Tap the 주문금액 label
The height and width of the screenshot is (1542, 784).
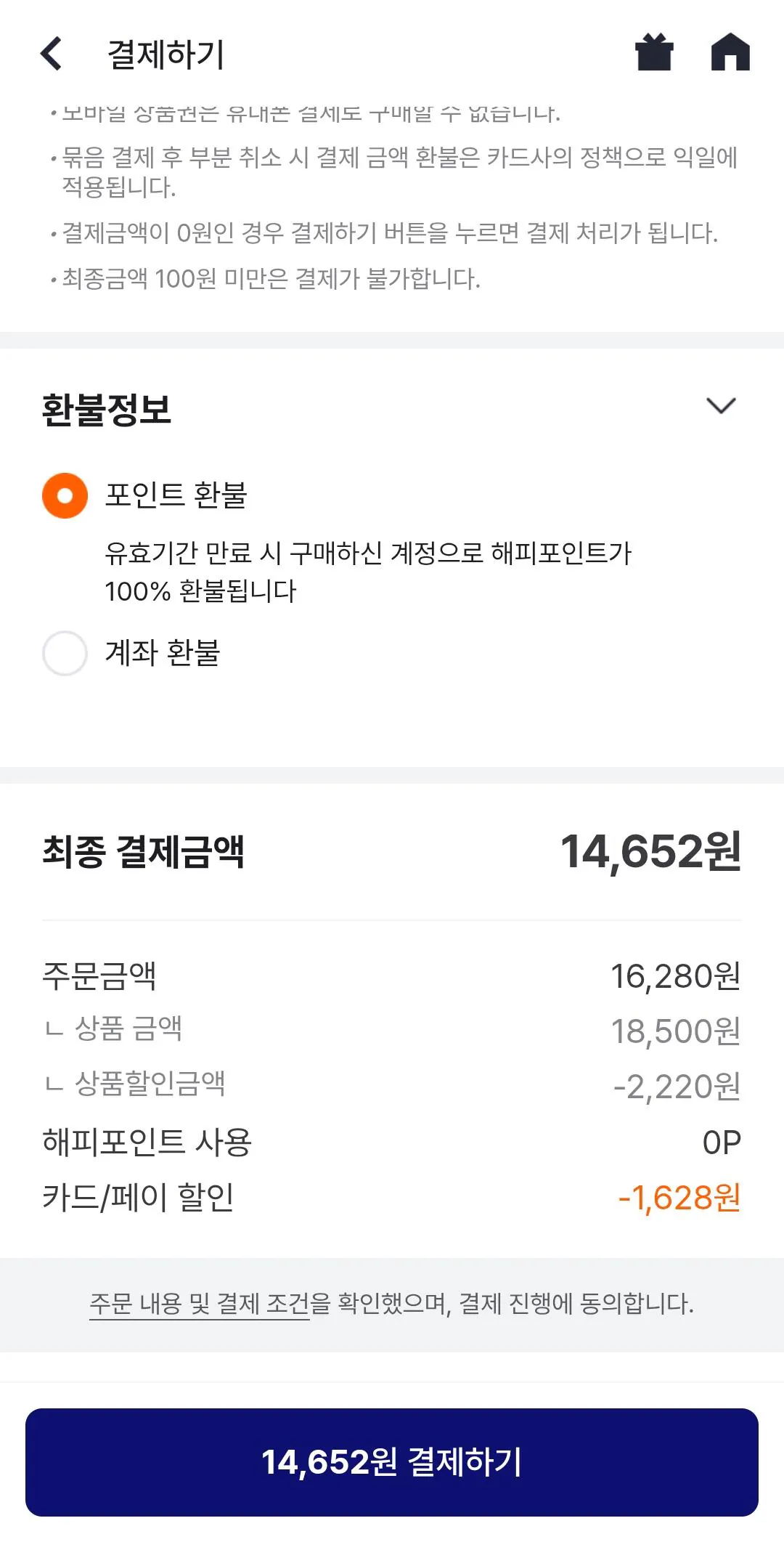(99, 975)
